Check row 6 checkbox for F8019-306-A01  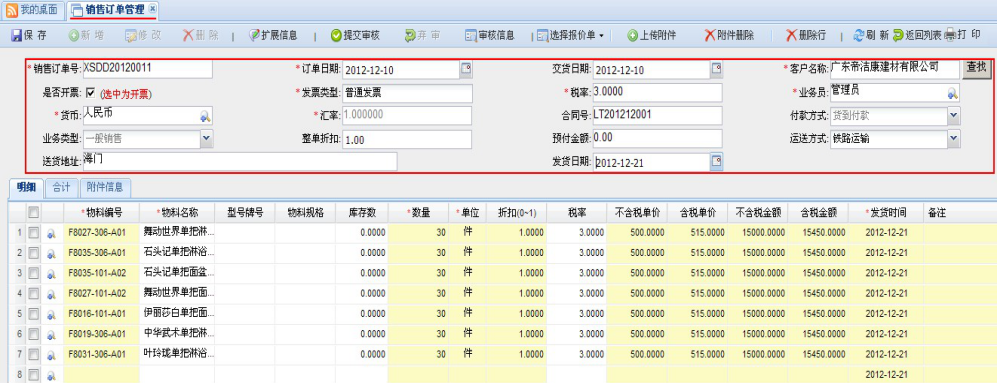(33, 335)
